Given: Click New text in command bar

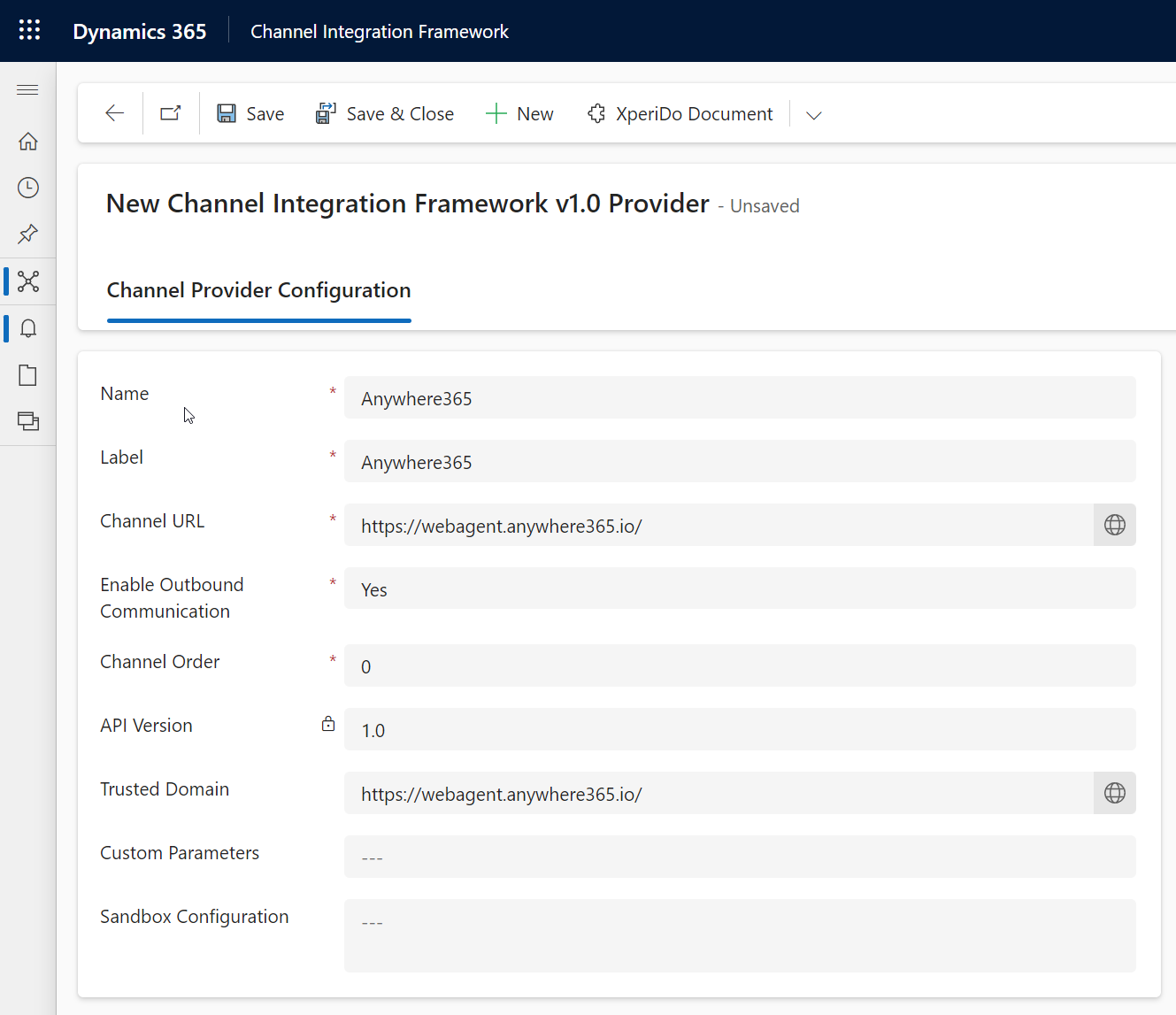Looking at the screenshot, I should pyautogui.click(x=535, y=114).
